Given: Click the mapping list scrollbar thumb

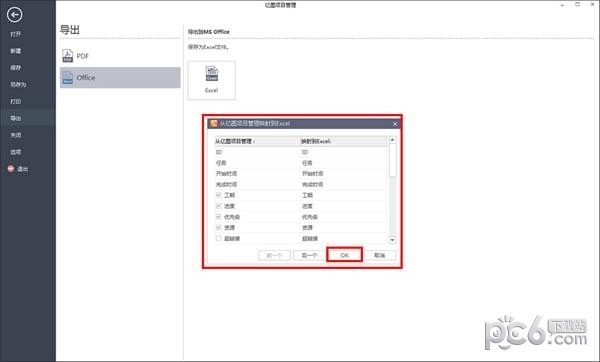Looking at the screenshot, I should click(392, 160).
